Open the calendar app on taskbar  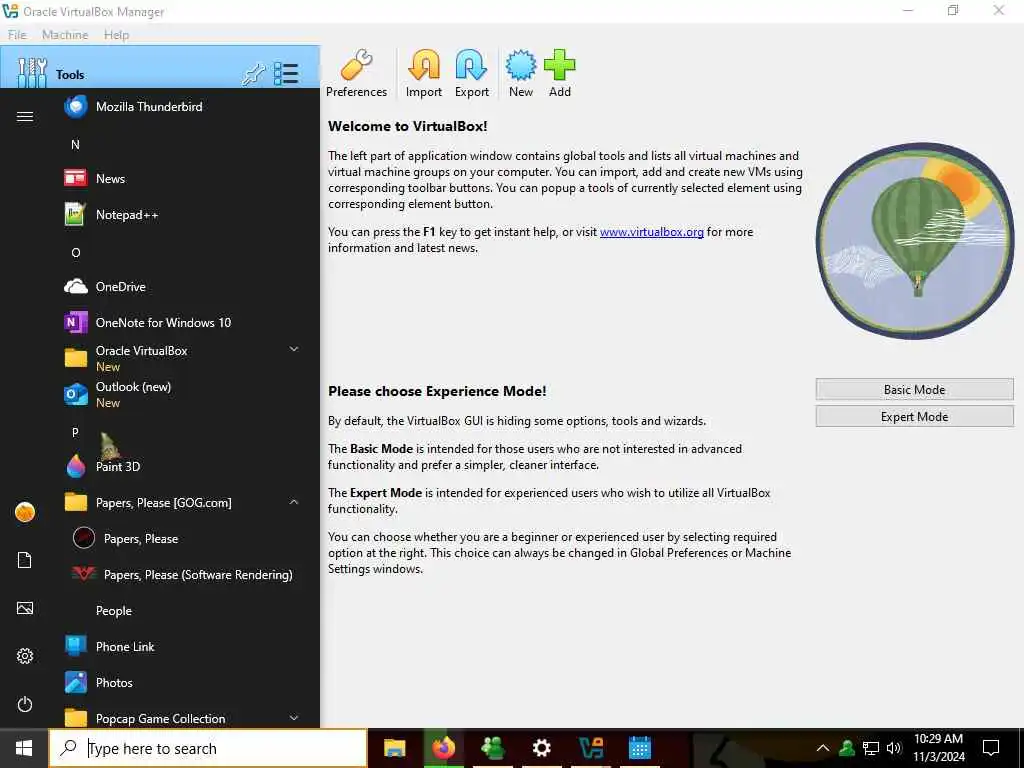pos(639,748)
